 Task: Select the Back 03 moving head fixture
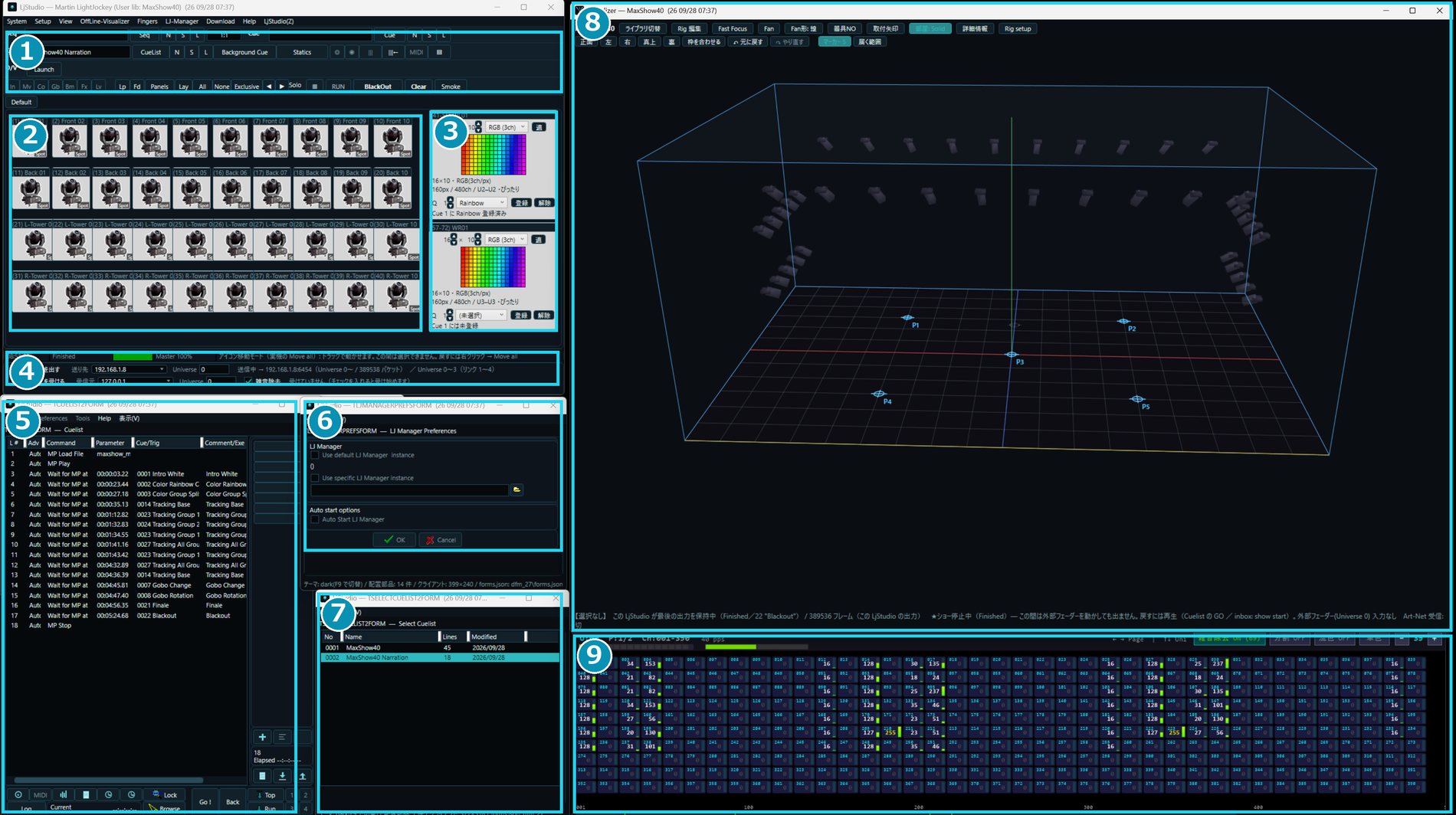110,192
